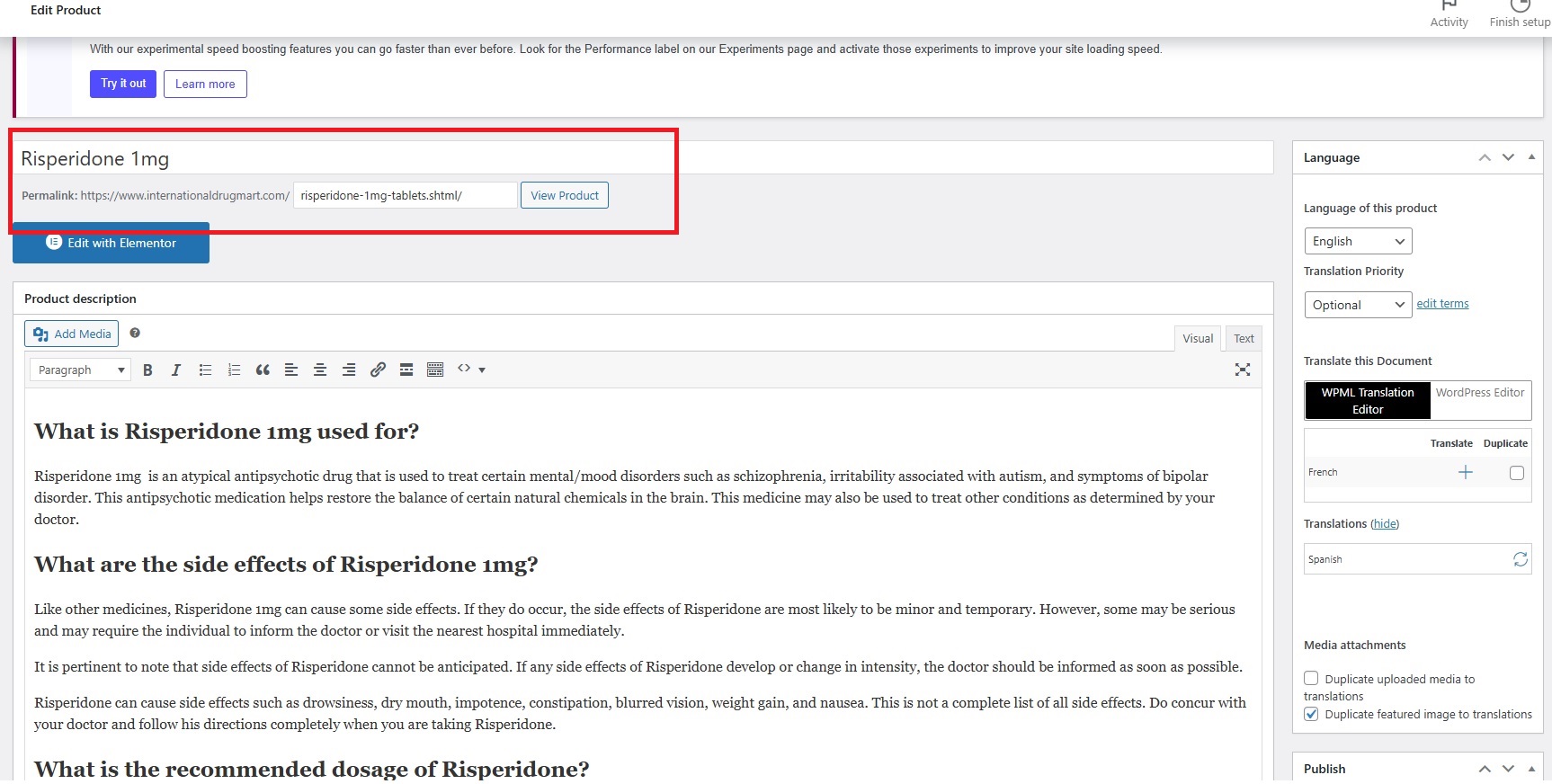Insert a numbered list

234,370
